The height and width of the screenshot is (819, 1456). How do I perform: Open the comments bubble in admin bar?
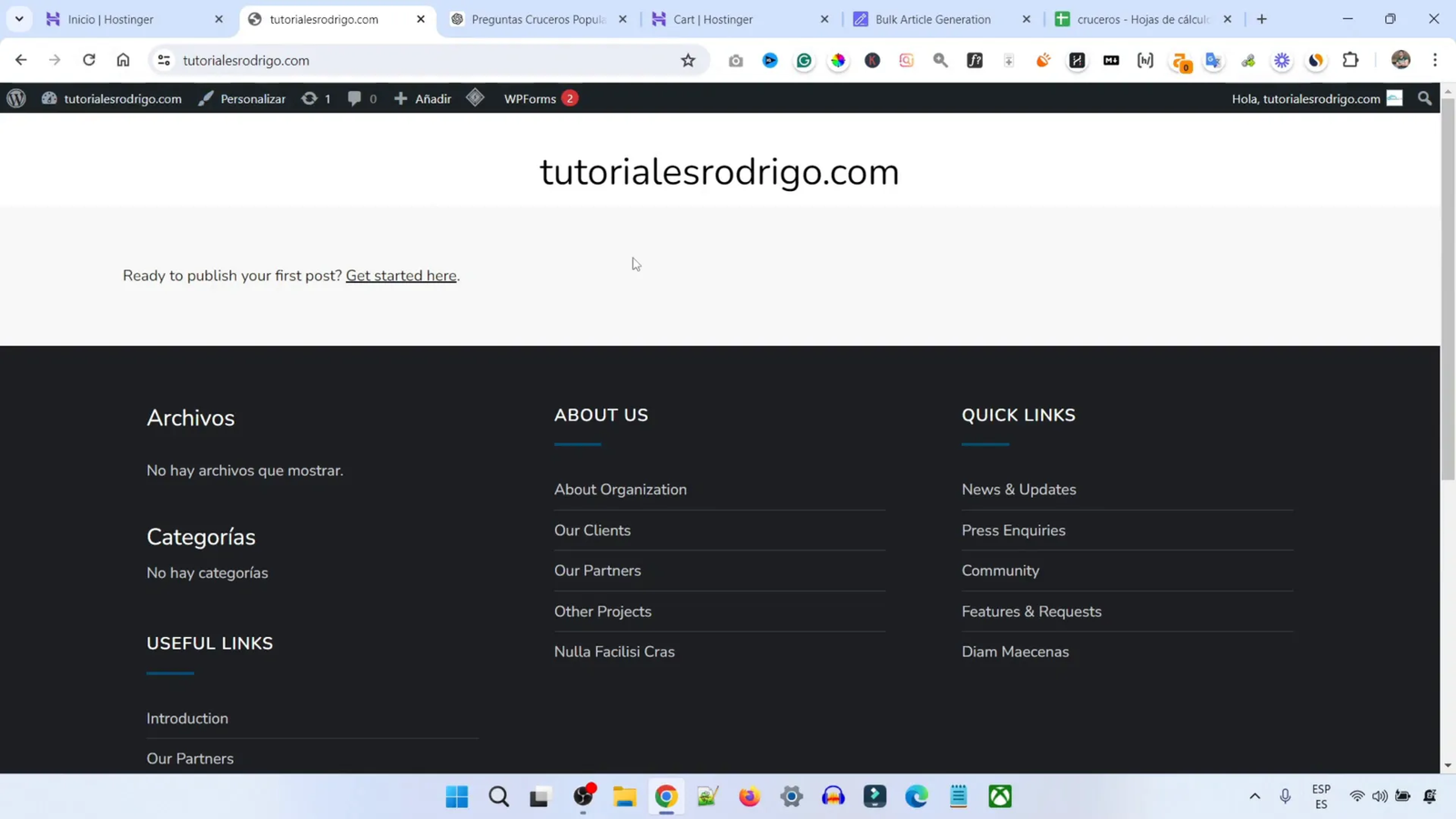[360, 98]
